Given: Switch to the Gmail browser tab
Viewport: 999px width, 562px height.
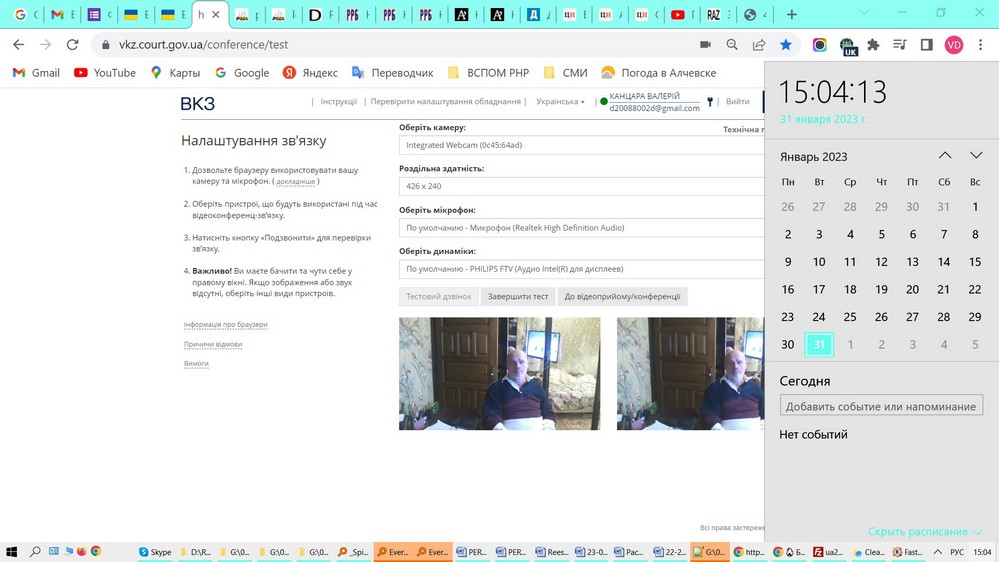Looking at the screenshot, I should coord(62,15).
